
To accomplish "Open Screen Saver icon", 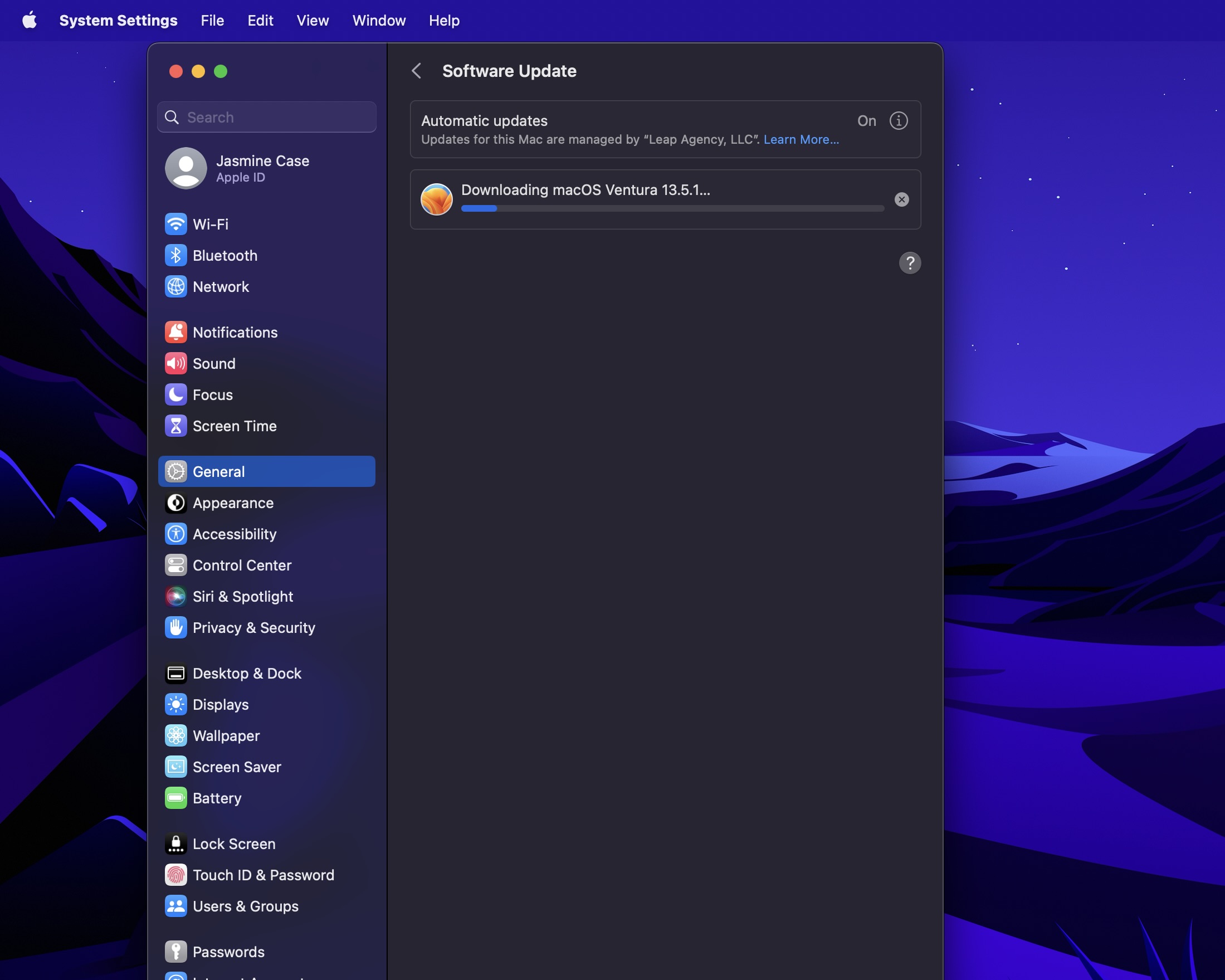I will (x=175, y=767).
